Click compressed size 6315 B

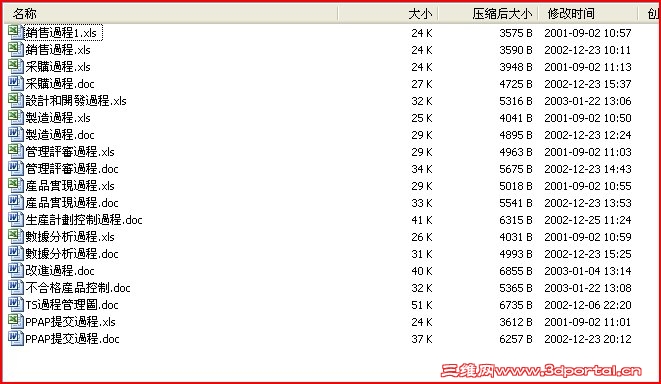[x=516, y=220]
